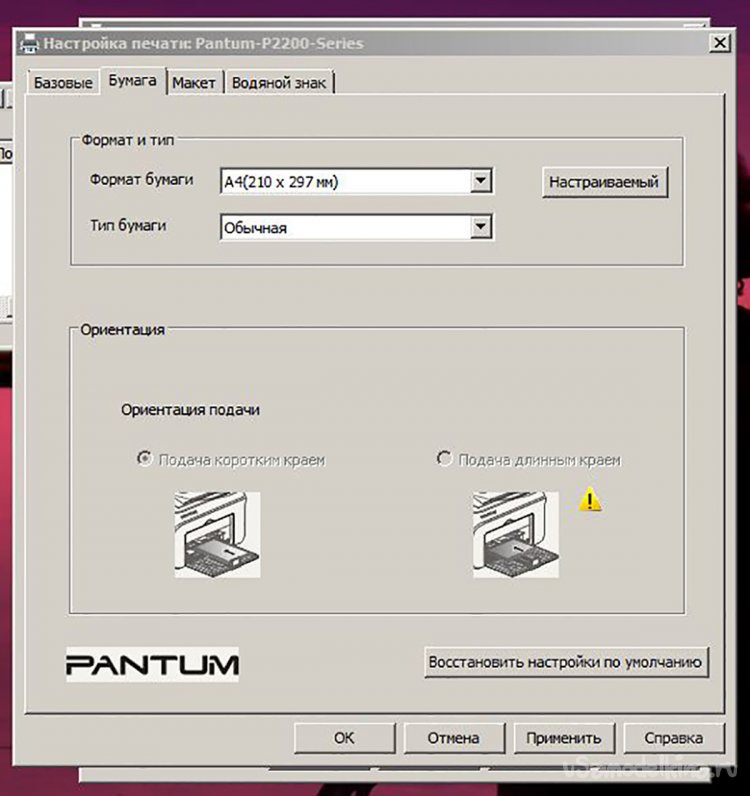Switch to the 'Макет' tab
The height and width of the screenshot is (796, 750).
[x=194, y=83]
